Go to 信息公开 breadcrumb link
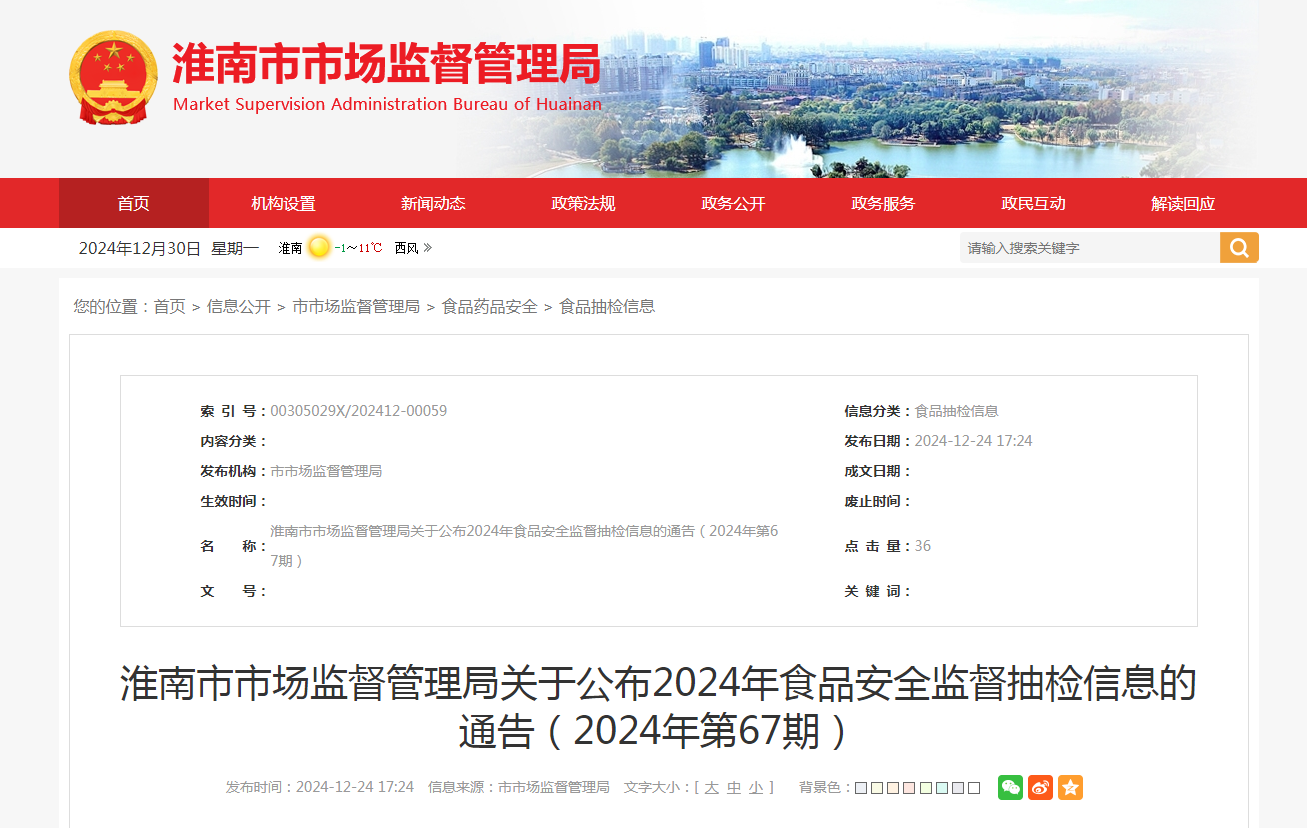Screen dimensions: 1307x828 point(239,306)
